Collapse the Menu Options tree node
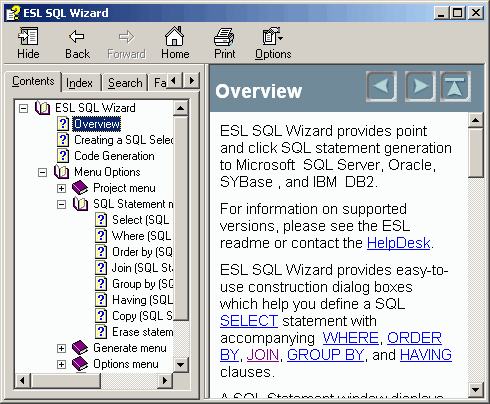The image size is (490, 404). (x=42, y=172)
